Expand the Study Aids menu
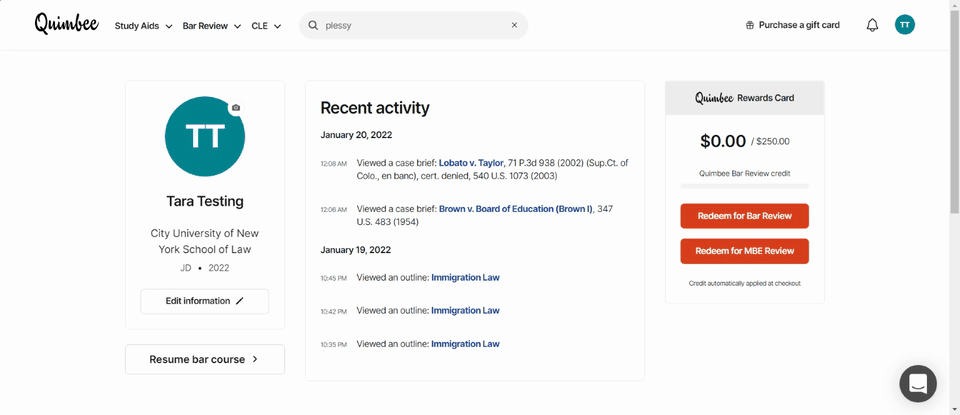The image size is (960, 415). 143,26
